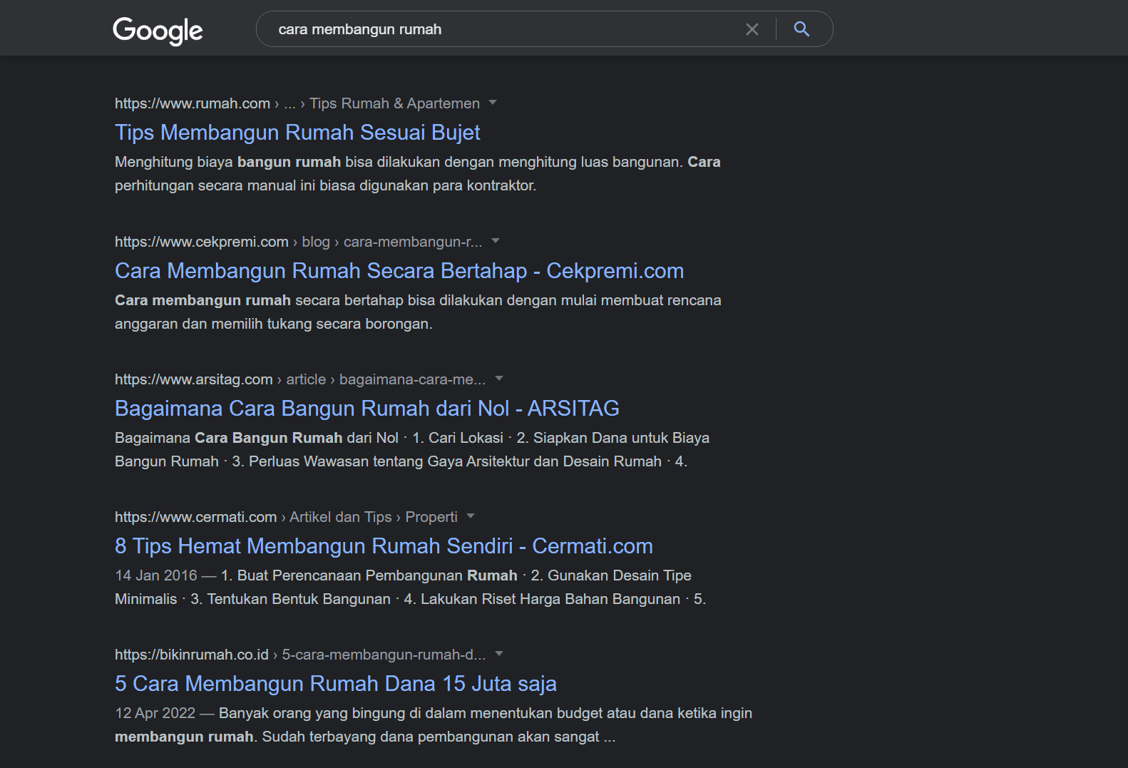
Task: Expand the options arrow next to the Cekpremi breadcrumb
Action: (x=497, y=241)
